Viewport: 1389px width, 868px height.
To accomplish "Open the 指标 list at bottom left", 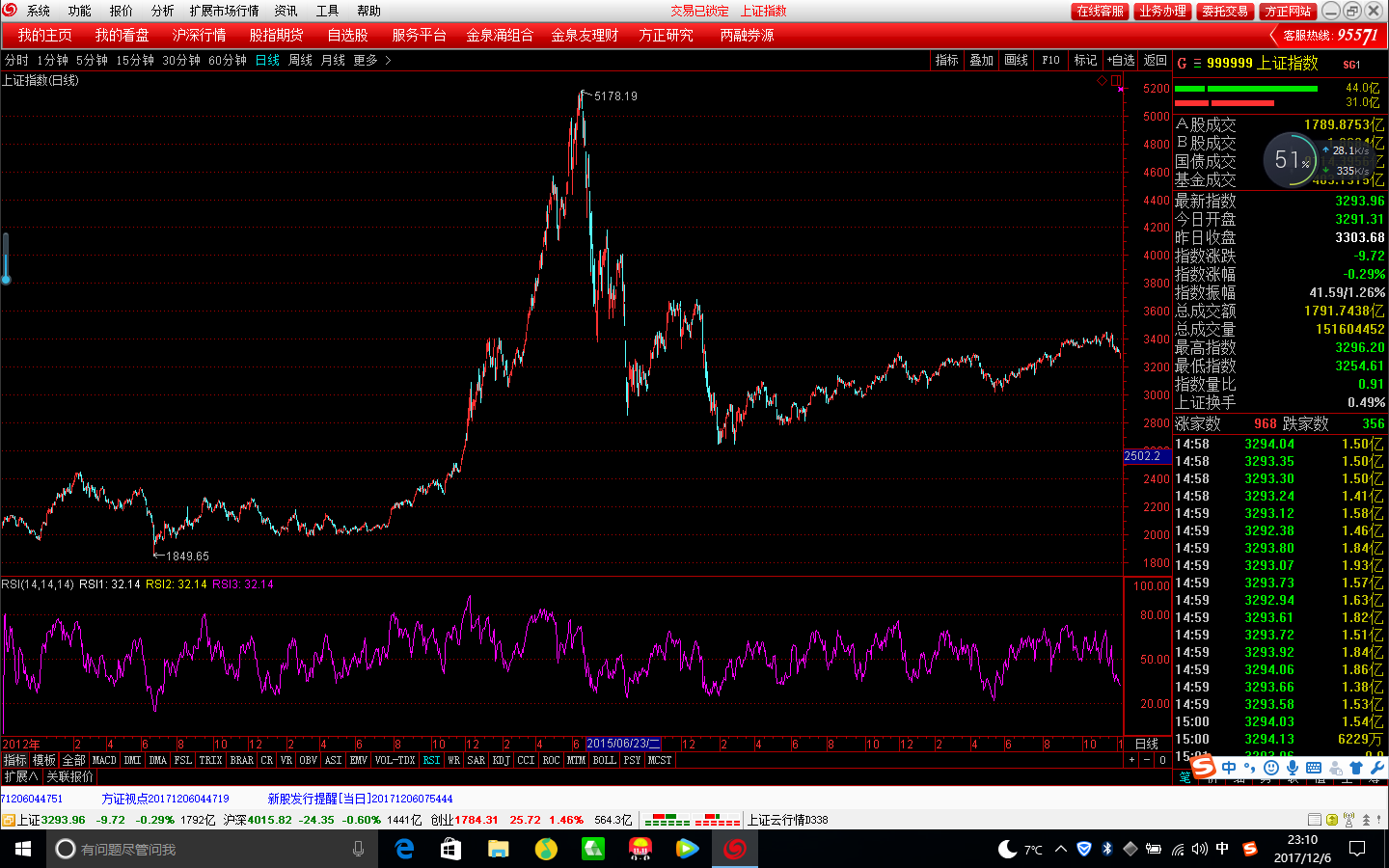I will (14, 760).
